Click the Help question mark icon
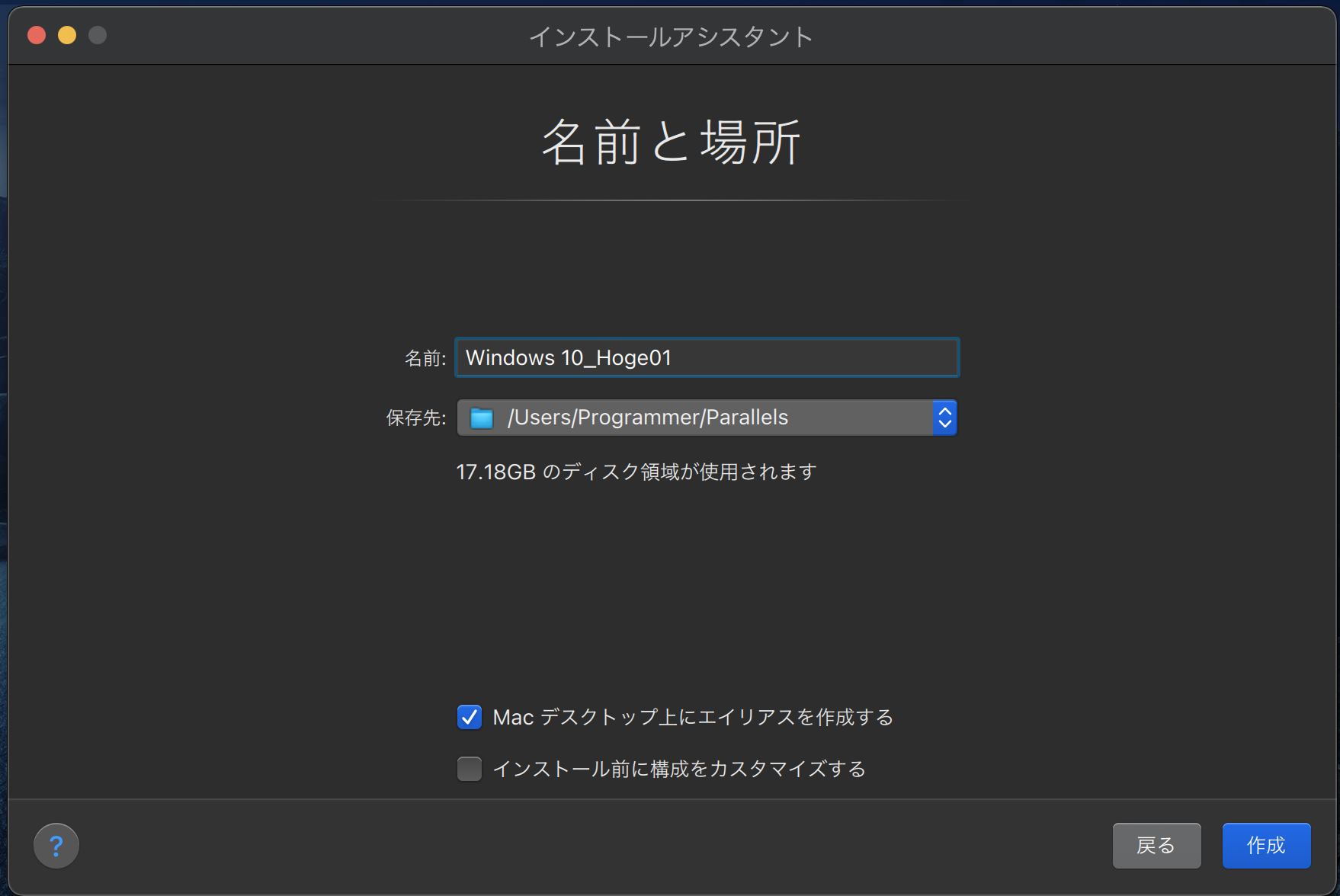The width and height of the screenshot is (1340, 896). coord(56,845)
